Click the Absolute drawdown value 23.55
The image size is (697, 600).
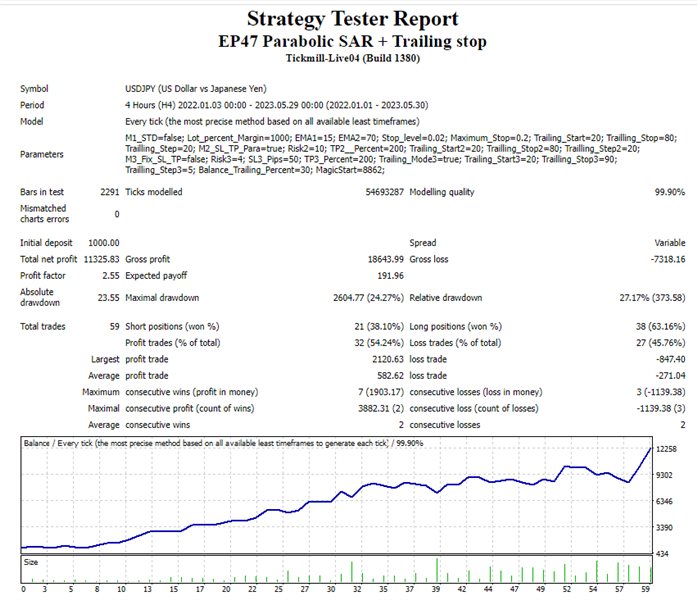pos(108,298)
